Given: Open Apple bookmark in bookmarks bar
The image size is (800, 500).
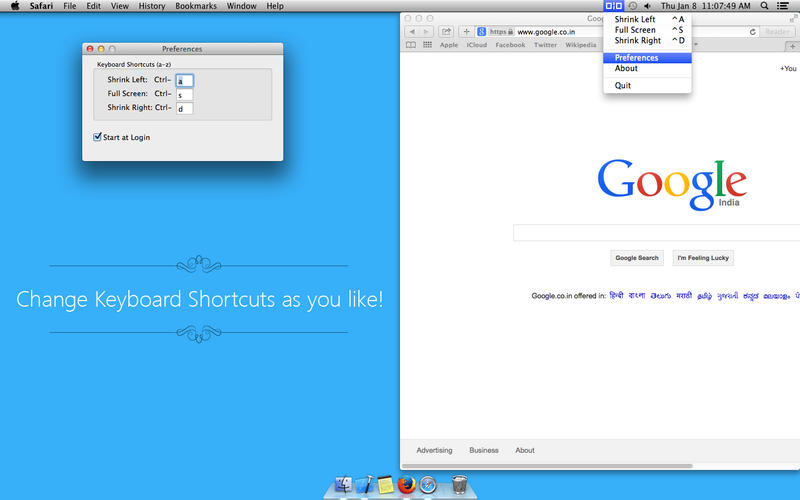Looking at the screenshot, I should click(x=449, y=45).
